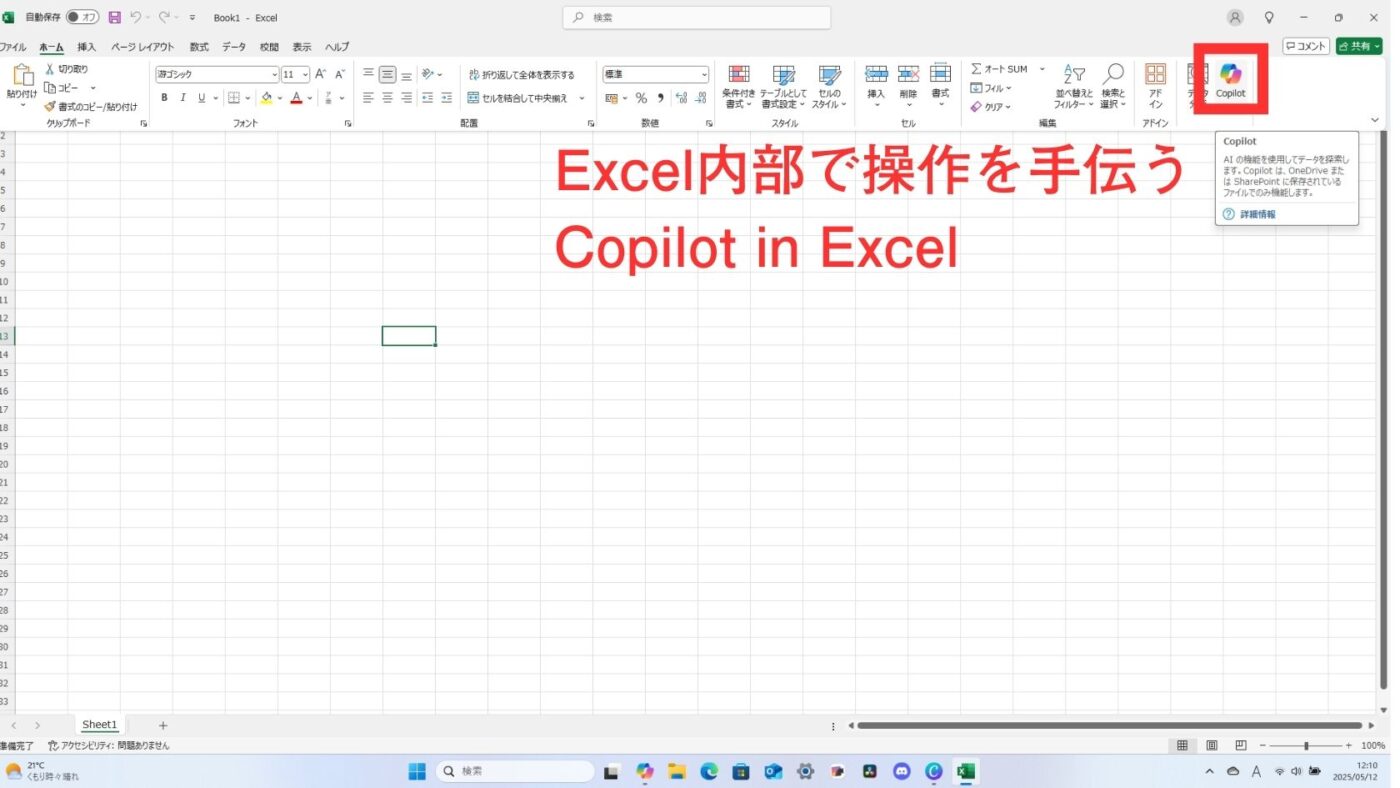Image resolution: width=1400 pixels, height=788 pixels.
Task: Switch to Data データ tab
Action: [234, 47]
